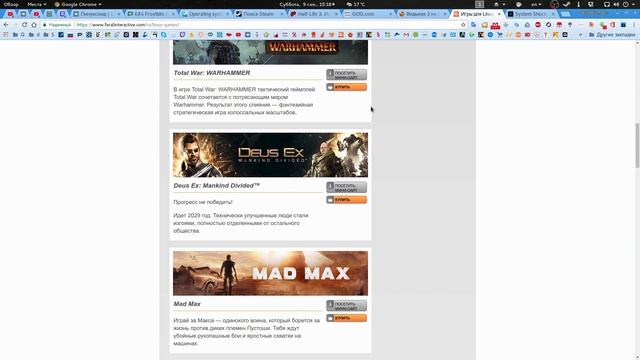640x360 pixels.
Task: Switch to the System Shock tab
Action: pyautogui.click(x=530, y=14)
